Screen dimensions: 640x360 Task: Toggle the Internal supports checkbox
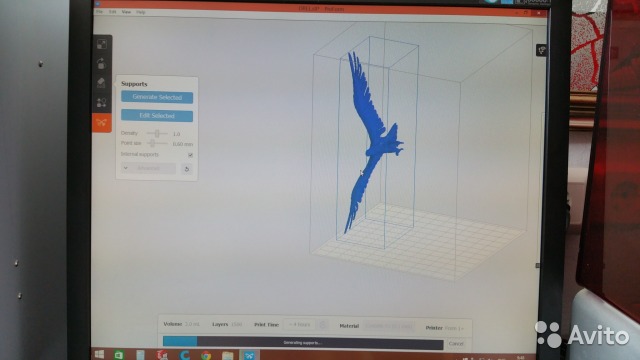point(190,155)
